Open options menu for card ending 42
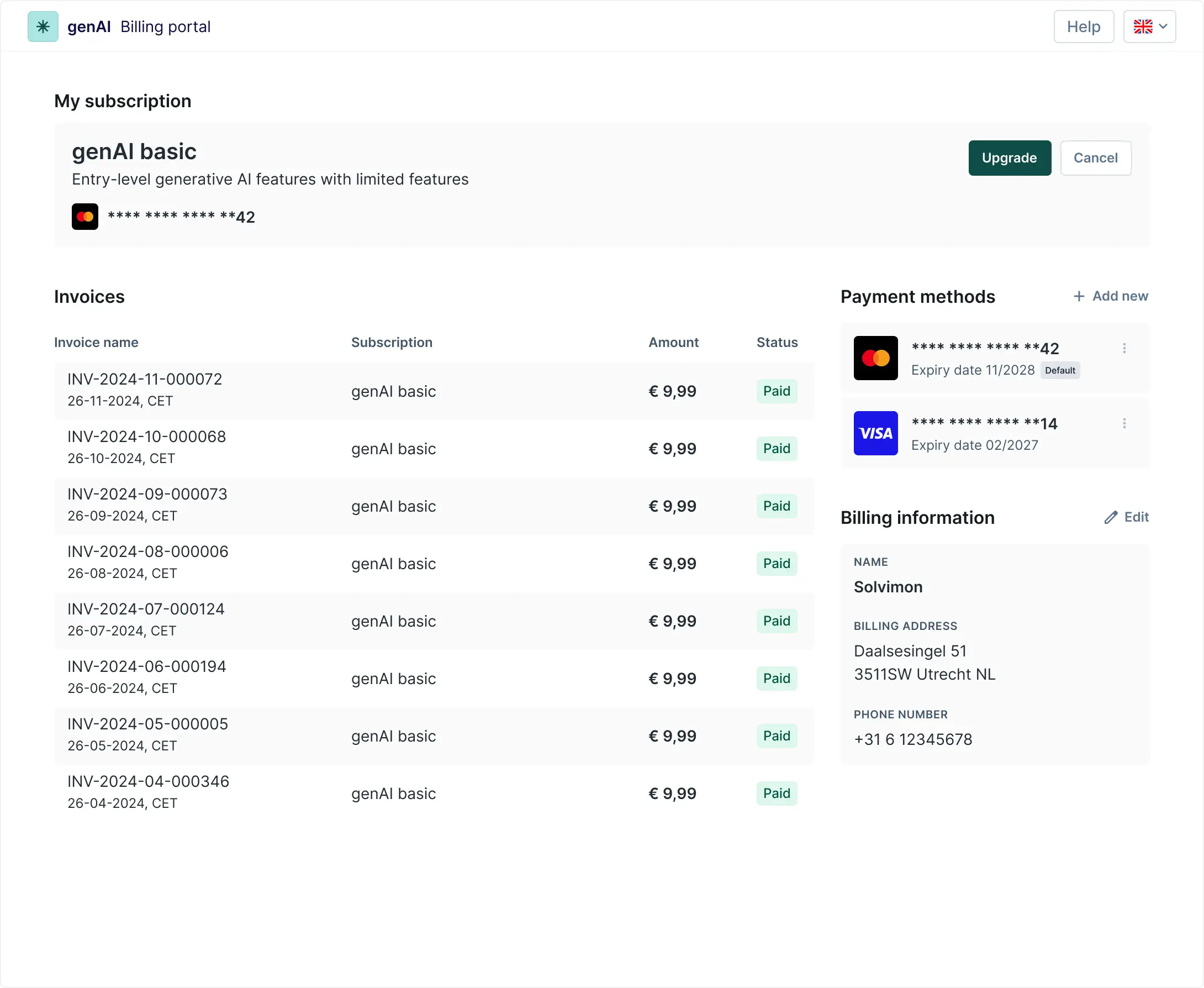 point(1124,348)
